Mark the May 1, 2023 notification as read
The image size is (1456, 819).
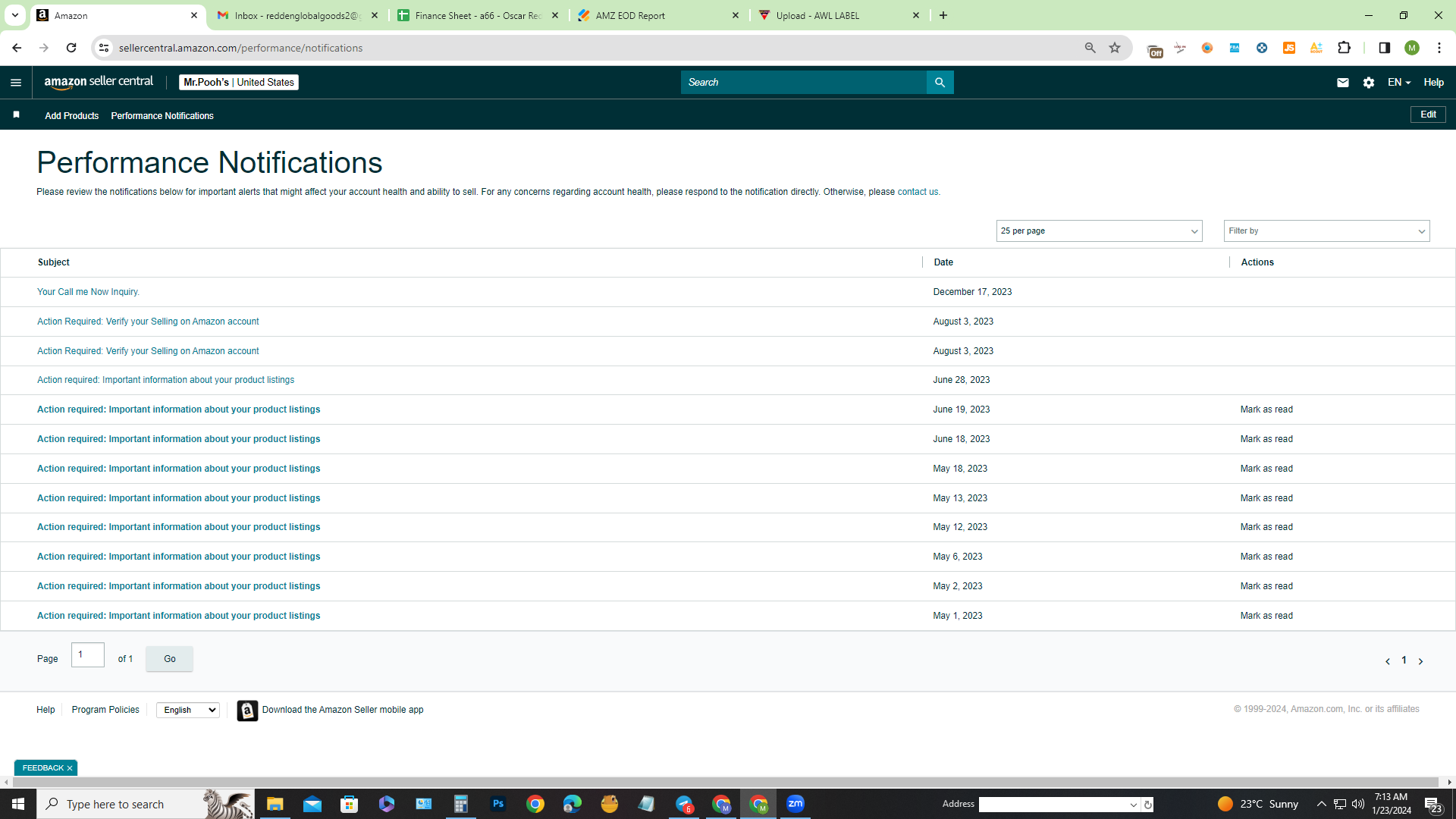1266,616
